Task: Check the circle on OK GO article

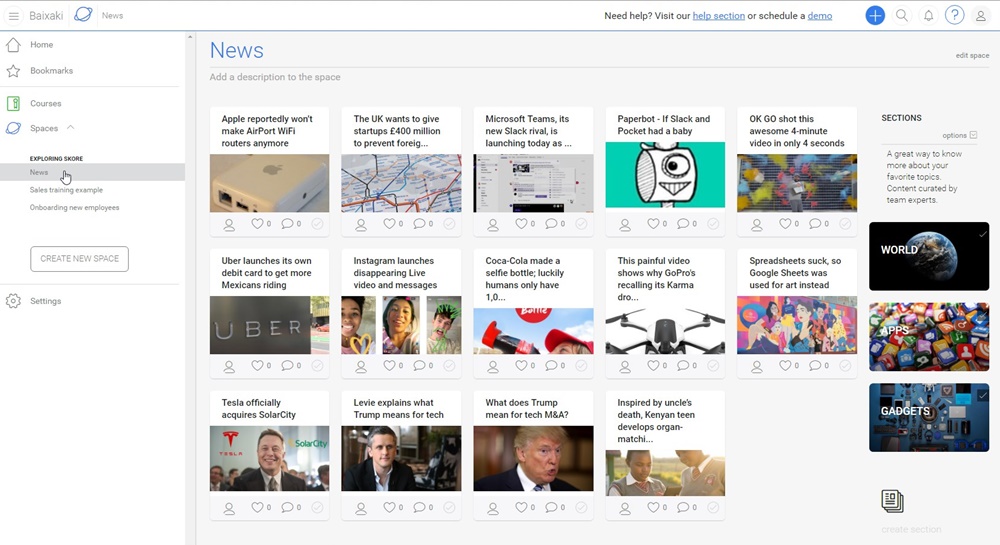Action: (x=845, y=225)
